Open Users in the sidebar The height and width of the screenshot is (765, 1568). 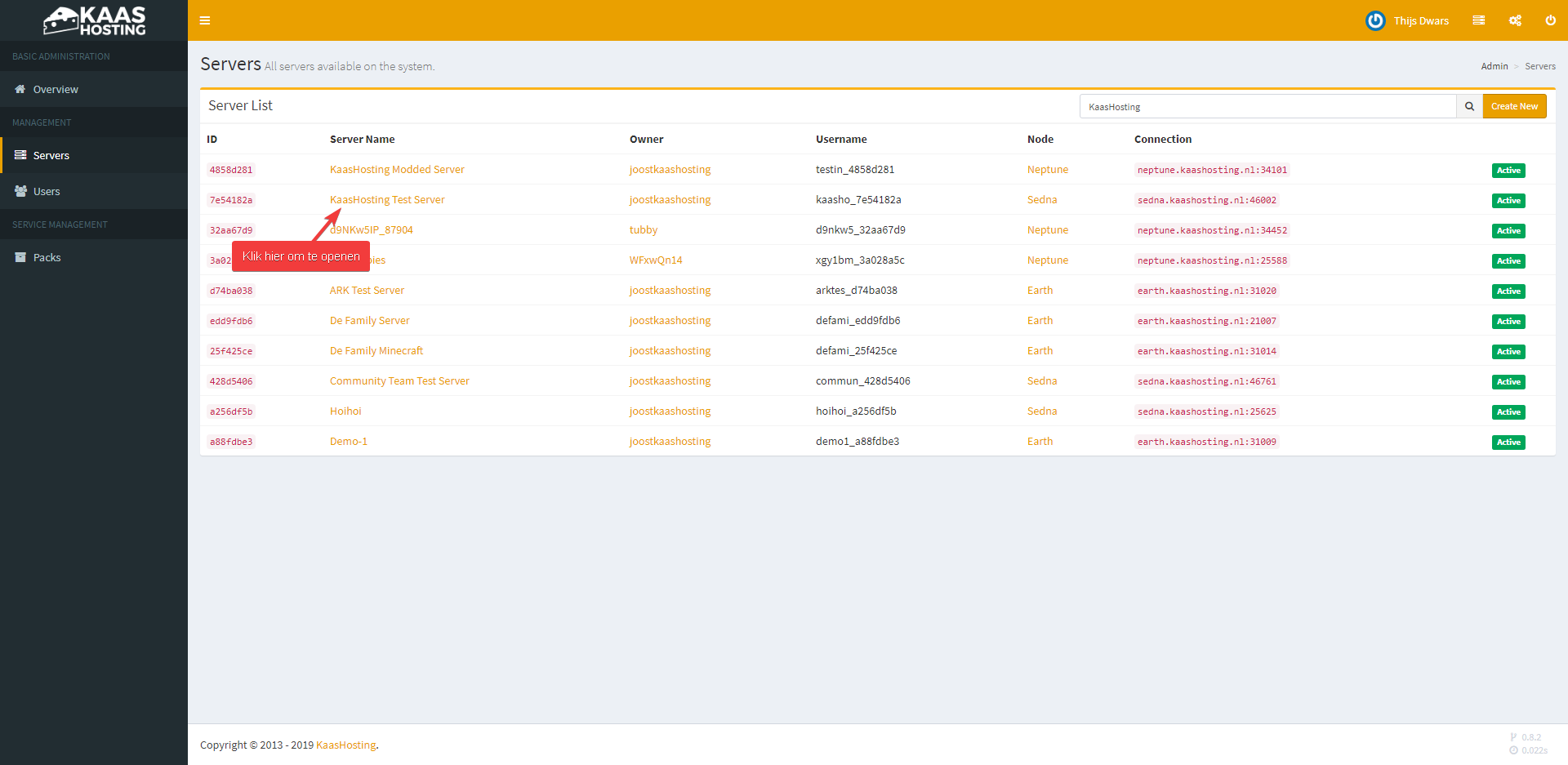tap(47, 192)
